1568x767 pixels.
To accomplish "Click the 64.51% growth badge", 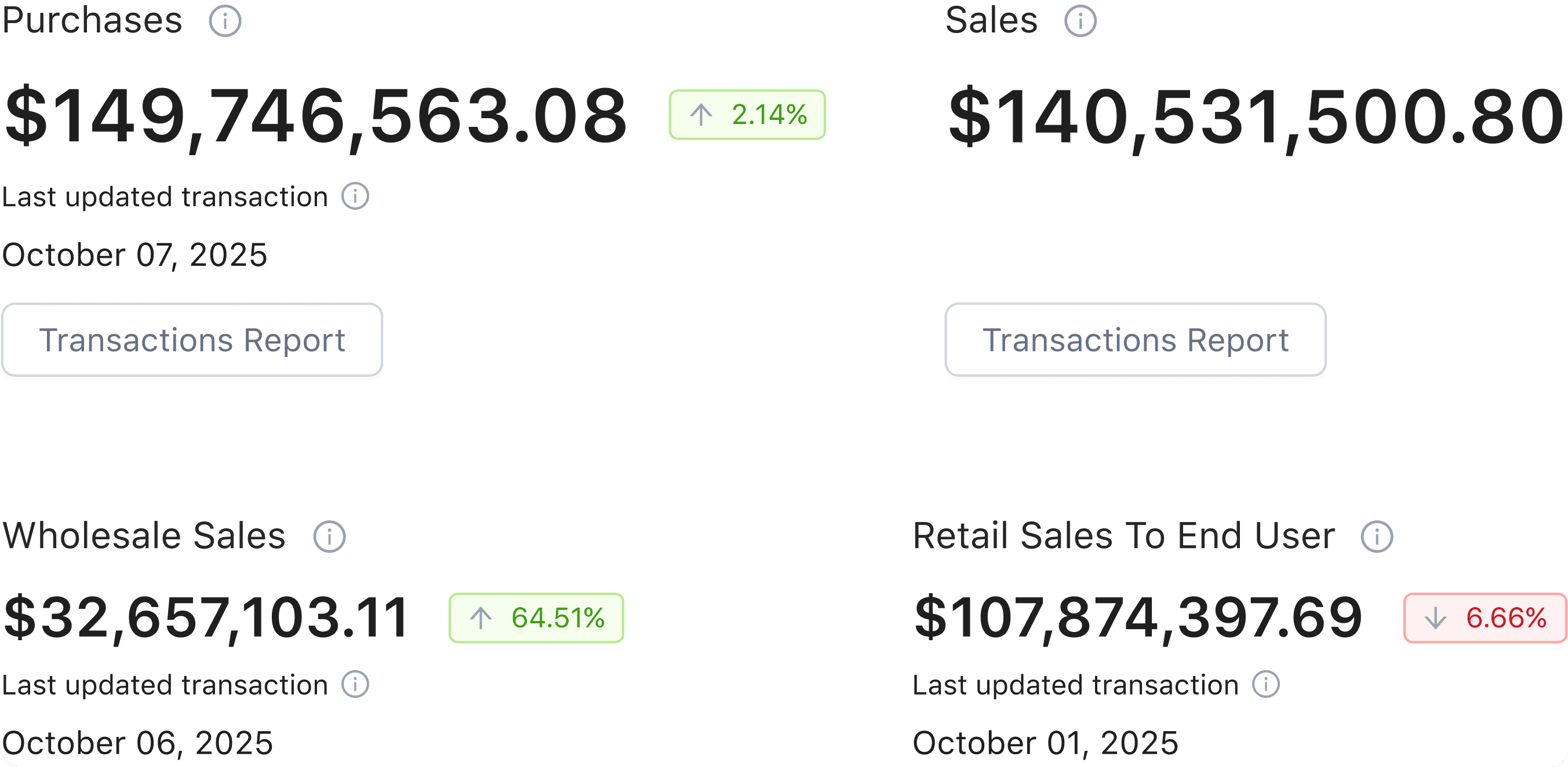I will [x=536, y=618].
